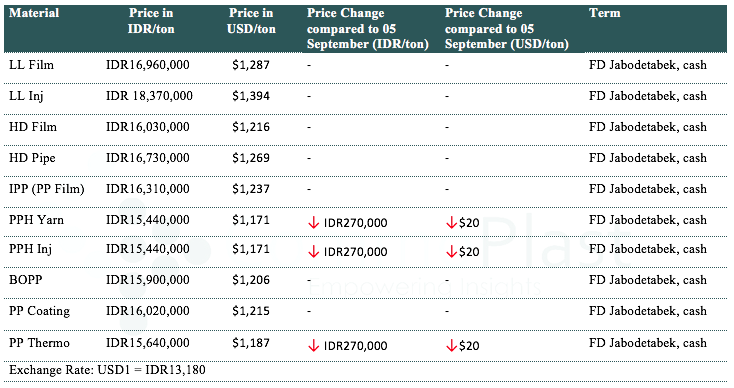Click the red down arrow beside PPH Yarn $20
This screenshot has width=734, height=388.
pyautogui.click(x=451, y=223)
